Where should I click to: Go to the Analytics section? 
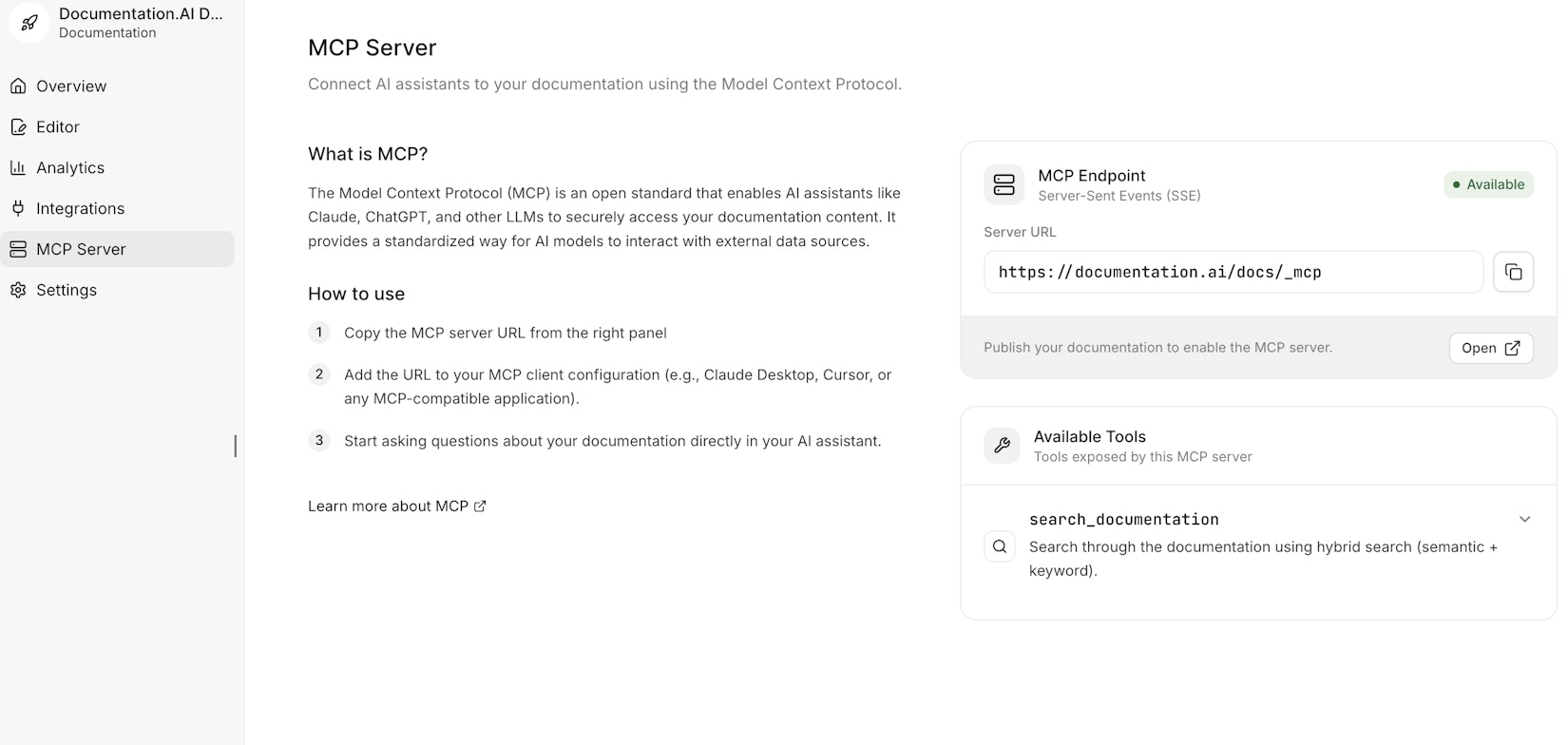pos(70,168)
